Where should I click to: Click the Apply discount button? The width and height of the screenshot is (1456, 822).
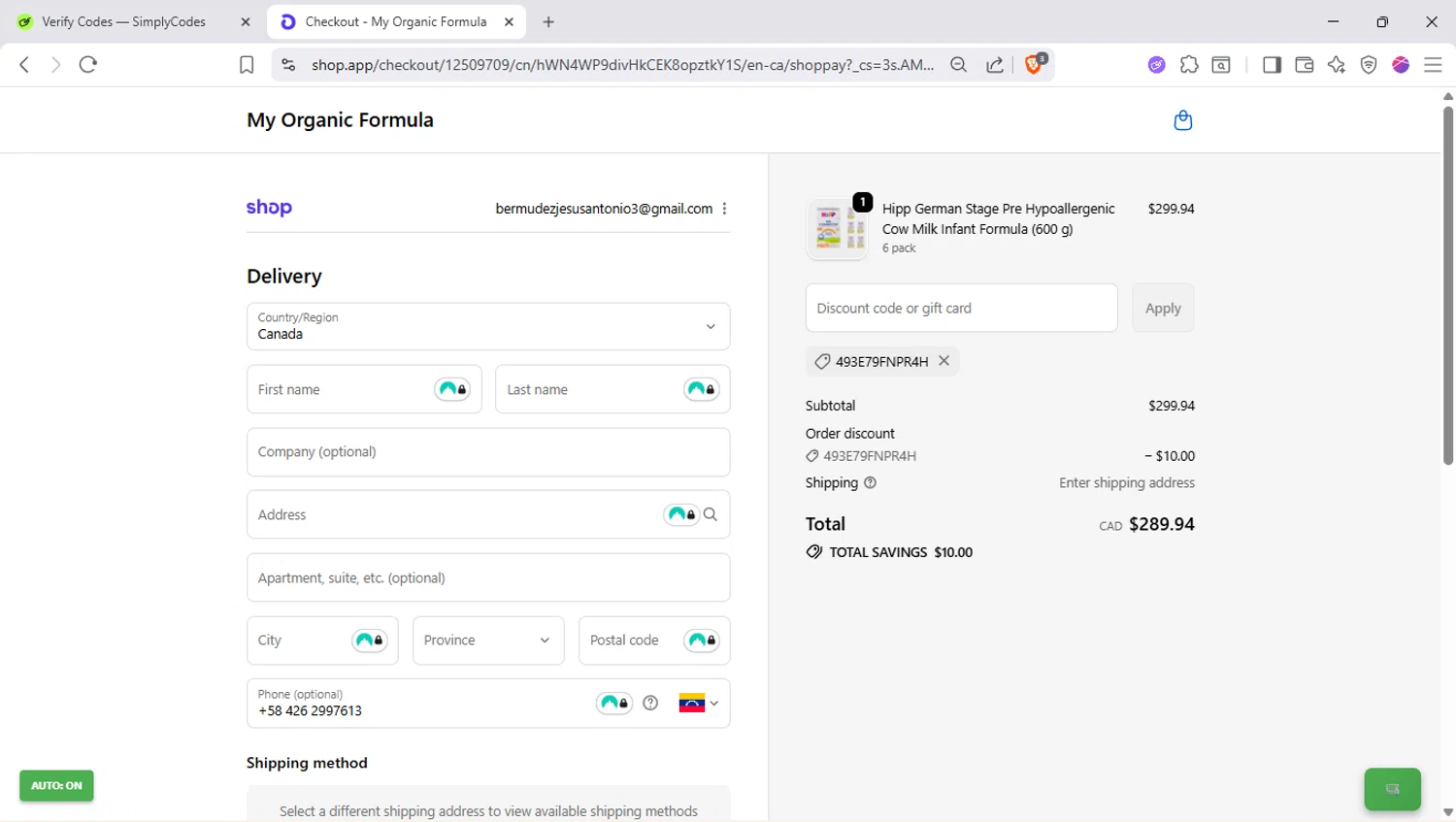[1163, 308]
